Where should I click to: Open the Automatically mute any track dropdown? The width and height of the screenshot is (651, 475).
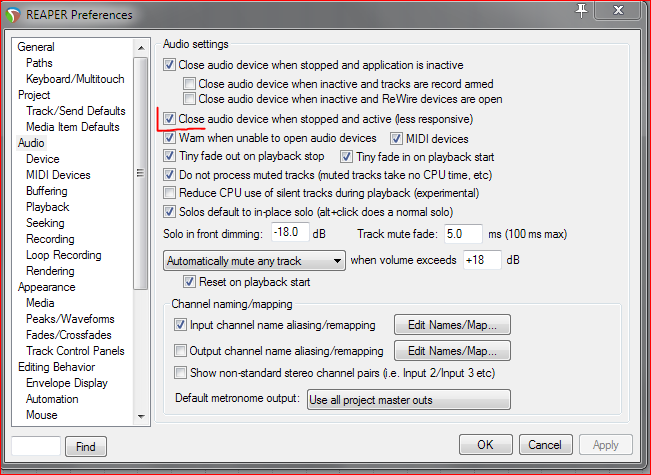254,261
